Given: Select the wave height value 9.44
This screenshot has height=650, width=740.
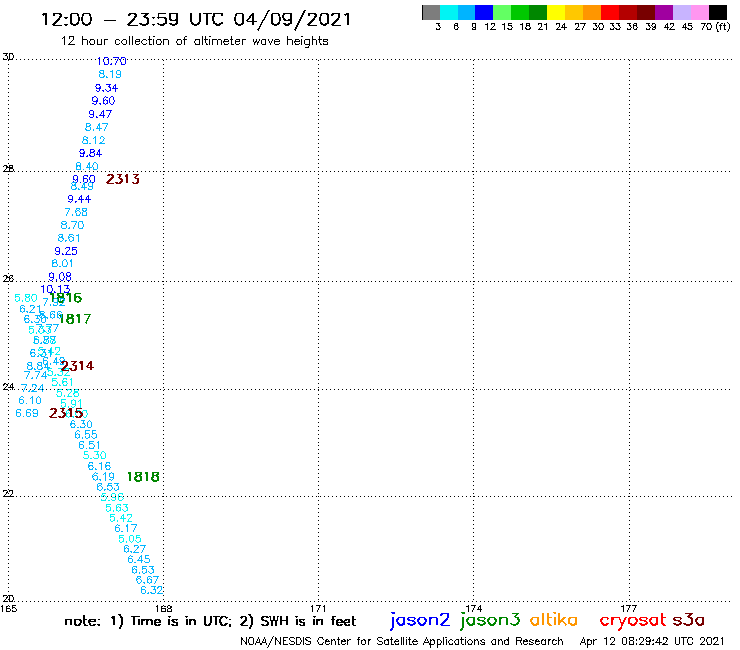Looking at the screenshot, I should click(x=79, y=199).
